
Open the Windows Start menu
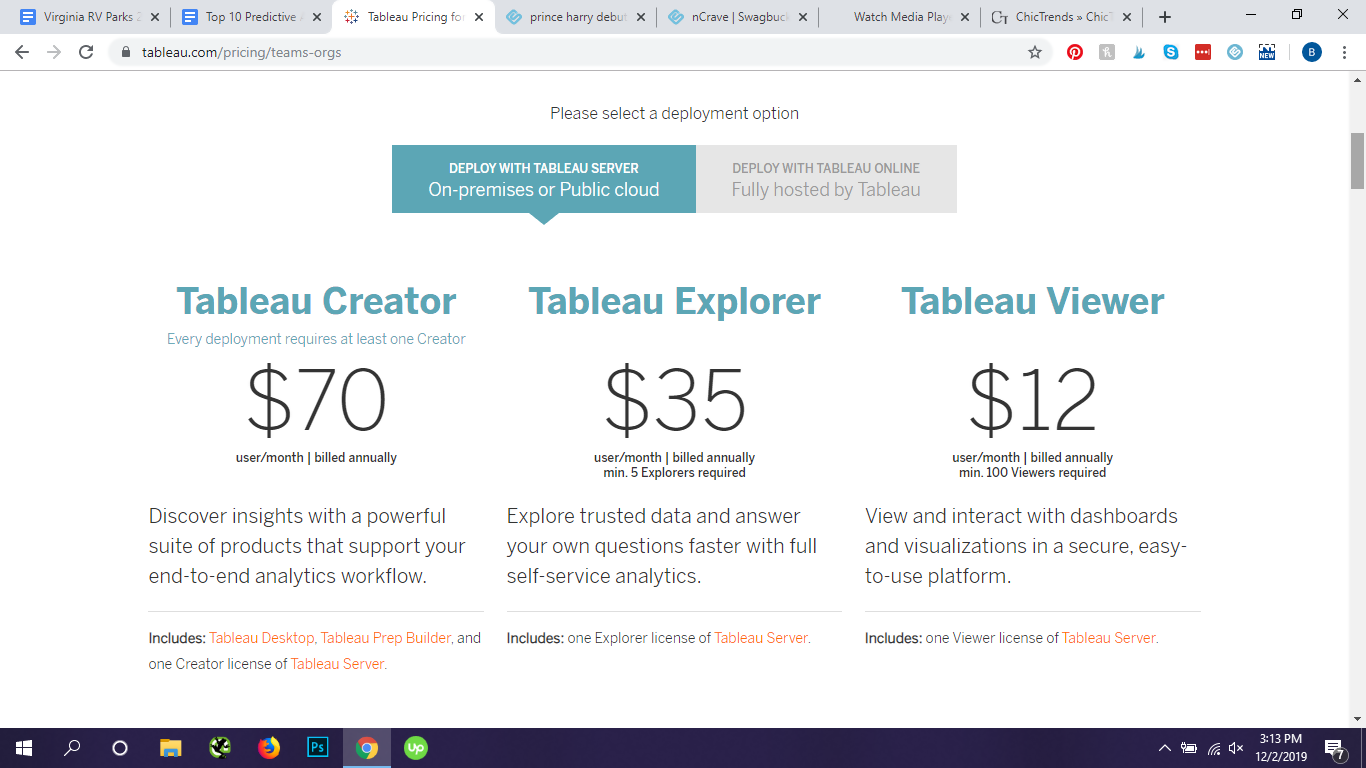[x=24, y=748]
